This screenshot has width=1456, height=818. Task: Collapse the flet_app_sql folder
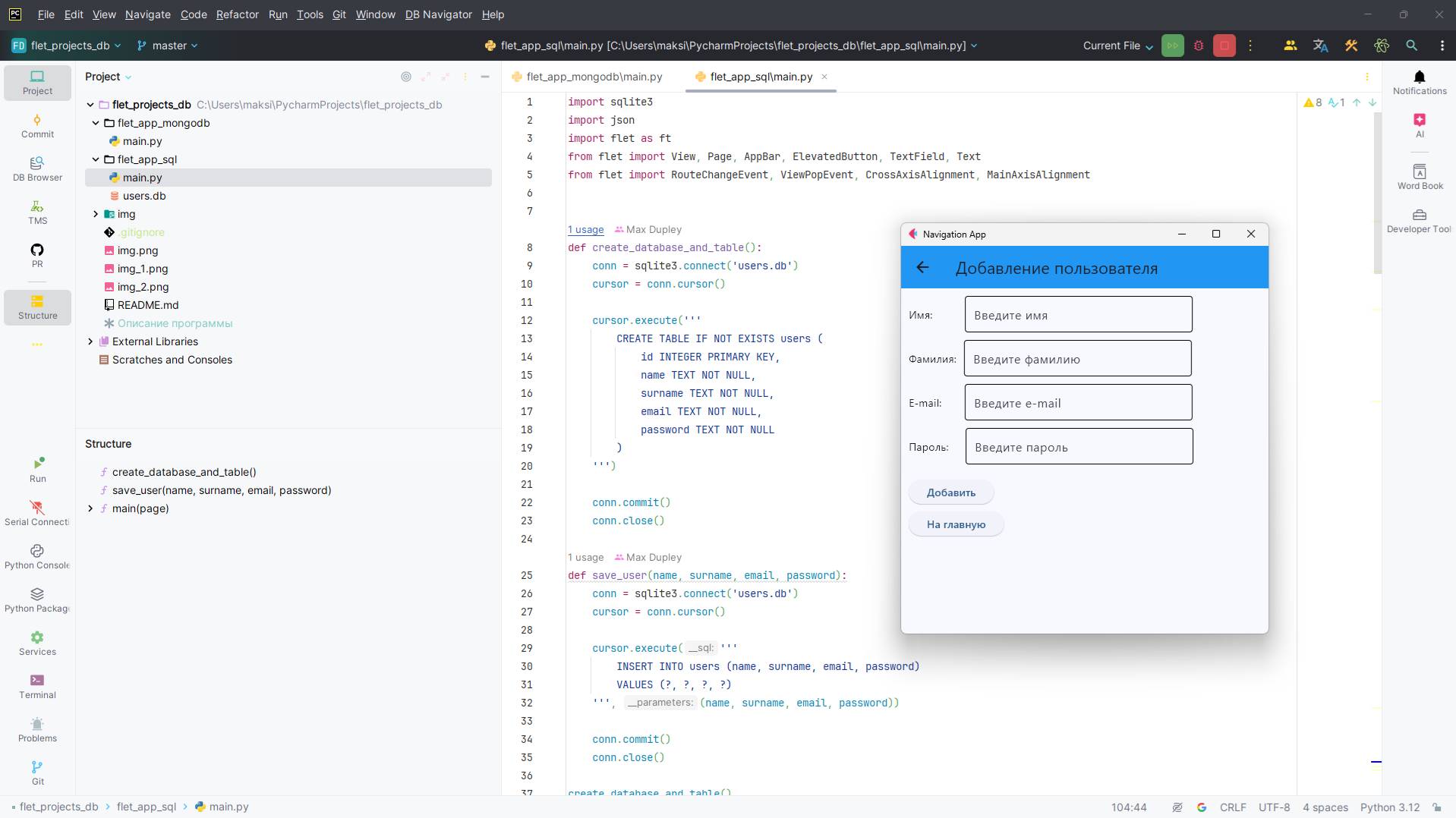(96, 159)
